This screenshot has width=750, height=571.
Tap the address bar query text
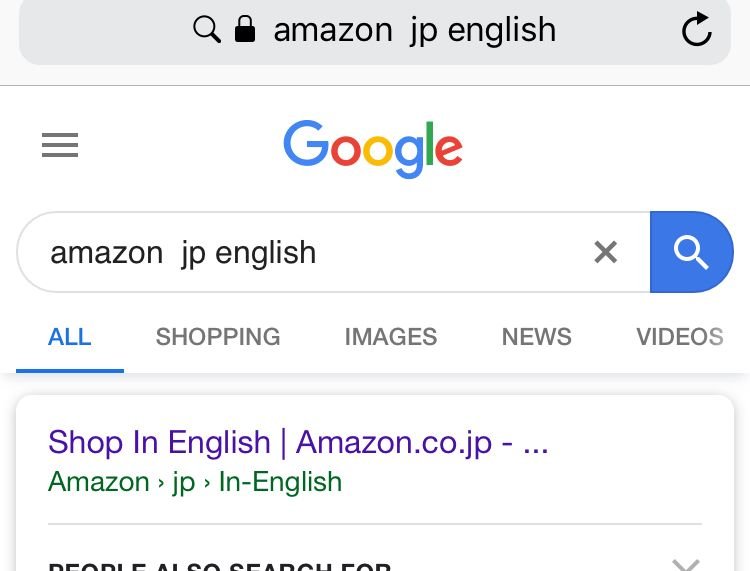(x=415, y=30)
